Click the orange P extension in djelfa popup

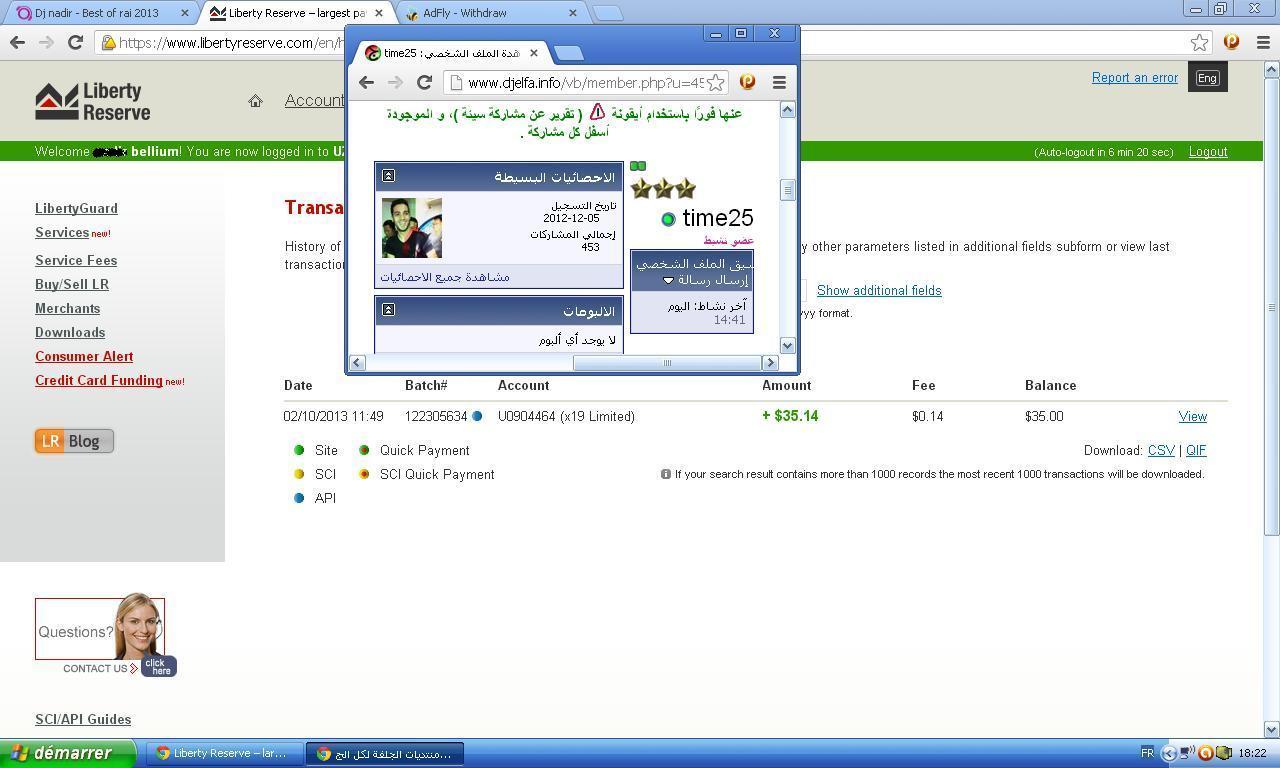747,82
